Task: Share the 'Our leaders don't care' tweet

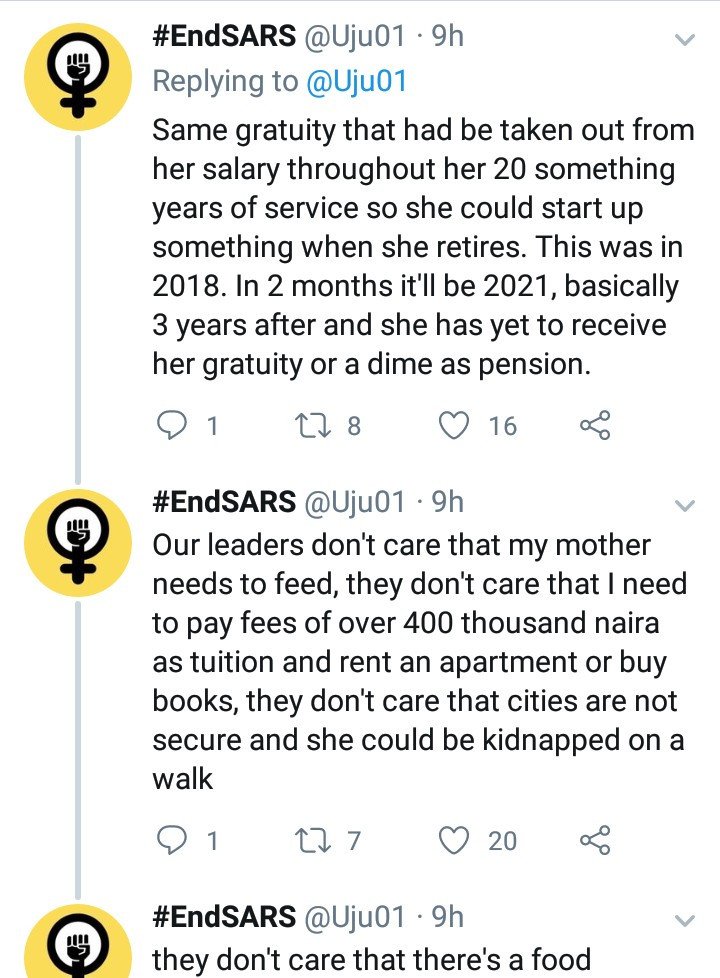Action: (595, 840)
